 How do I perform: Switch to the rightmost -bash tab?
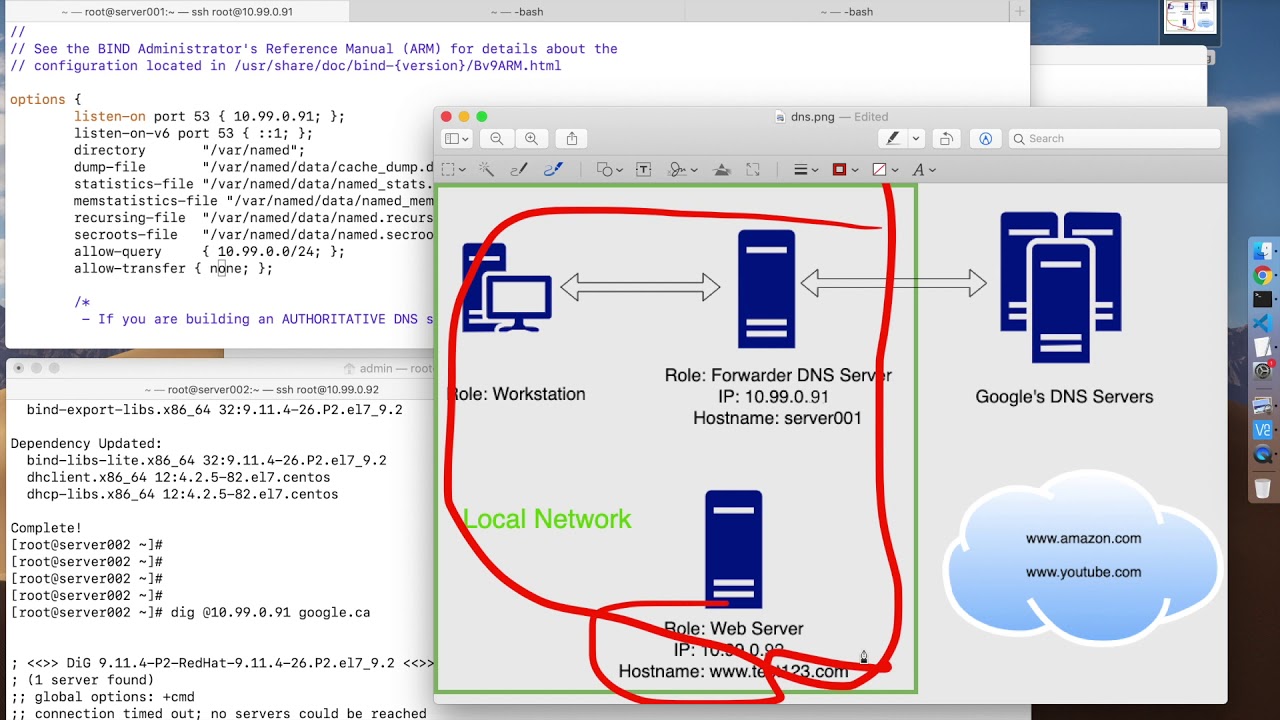[848, 12]
